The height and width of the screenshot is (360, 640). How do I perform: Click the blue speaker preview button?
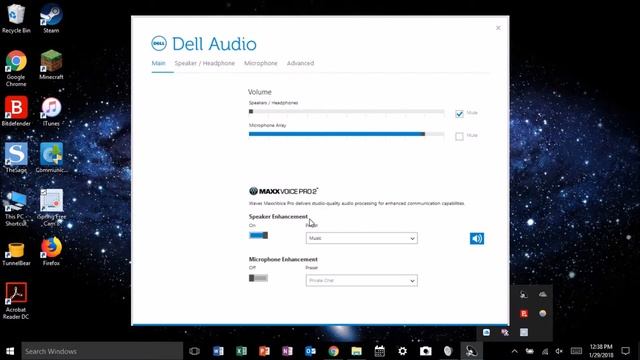point(477,238)
